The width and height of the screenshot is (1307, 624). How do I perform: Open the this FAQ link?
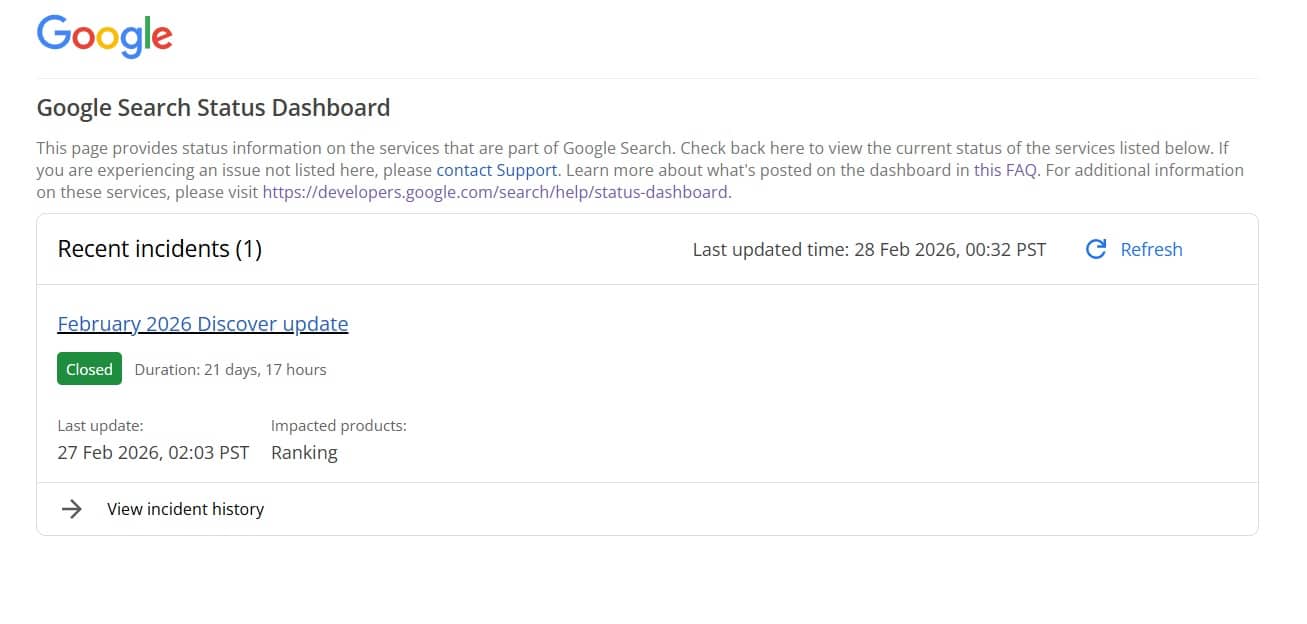(x=1005, y=170)
